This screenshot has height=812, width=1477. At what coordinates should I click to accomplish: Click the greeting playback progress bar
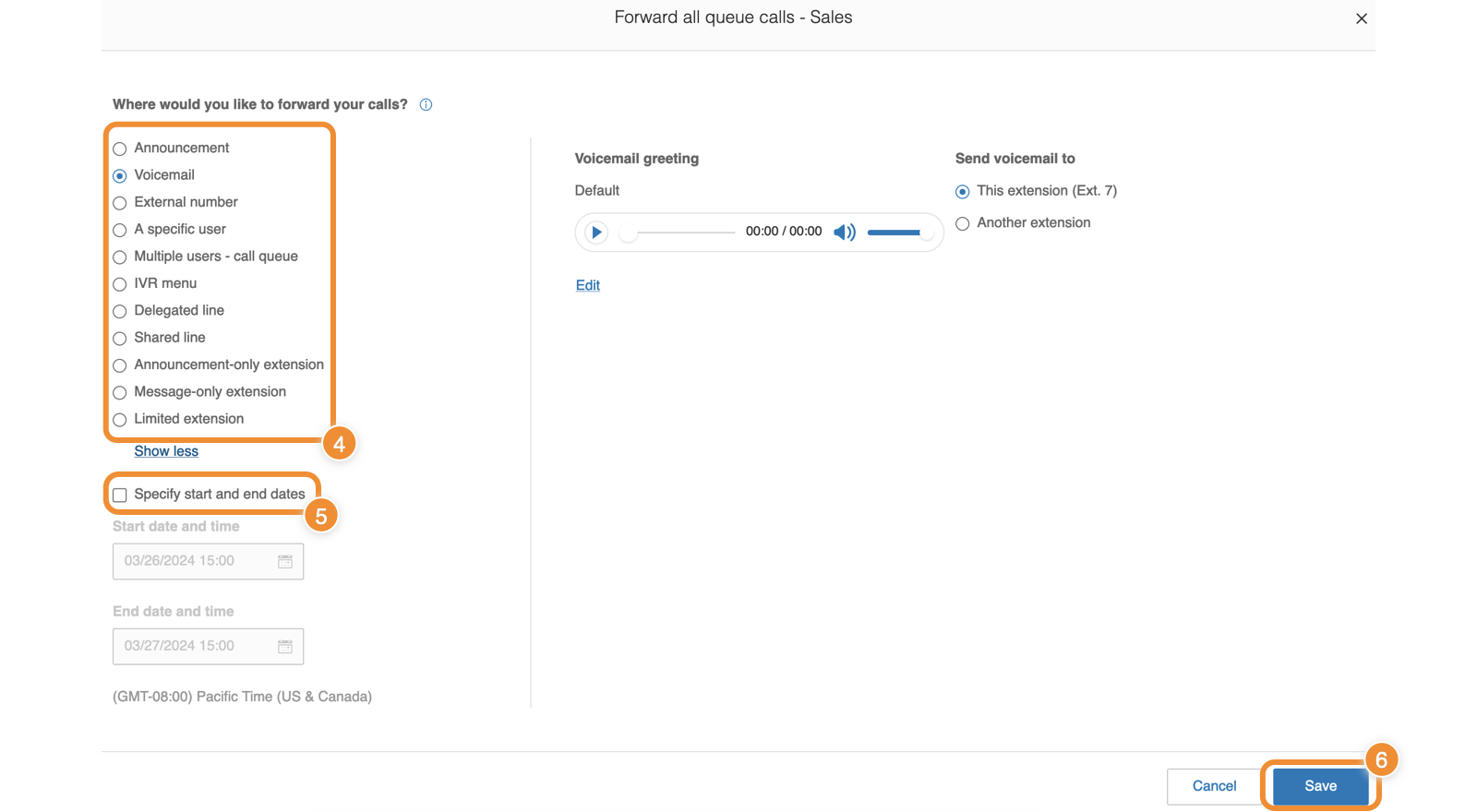[x=683, y=233]
